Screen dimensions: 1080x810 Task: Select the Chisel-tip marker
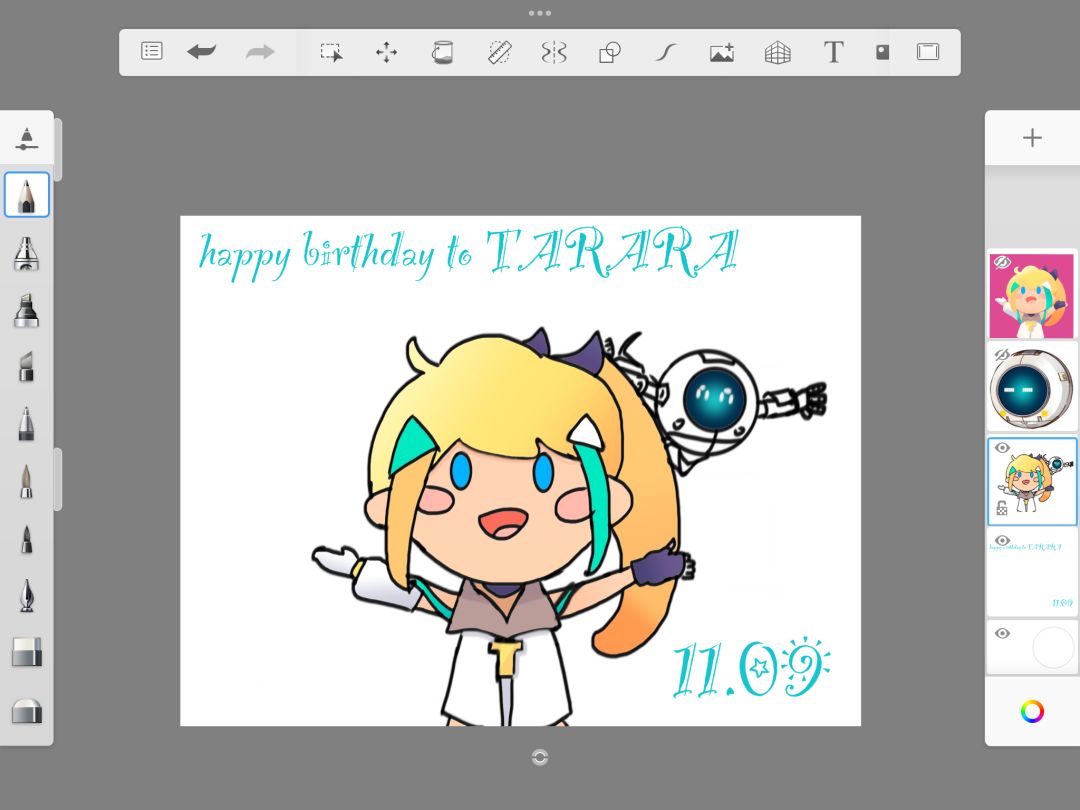pos(26,366)
